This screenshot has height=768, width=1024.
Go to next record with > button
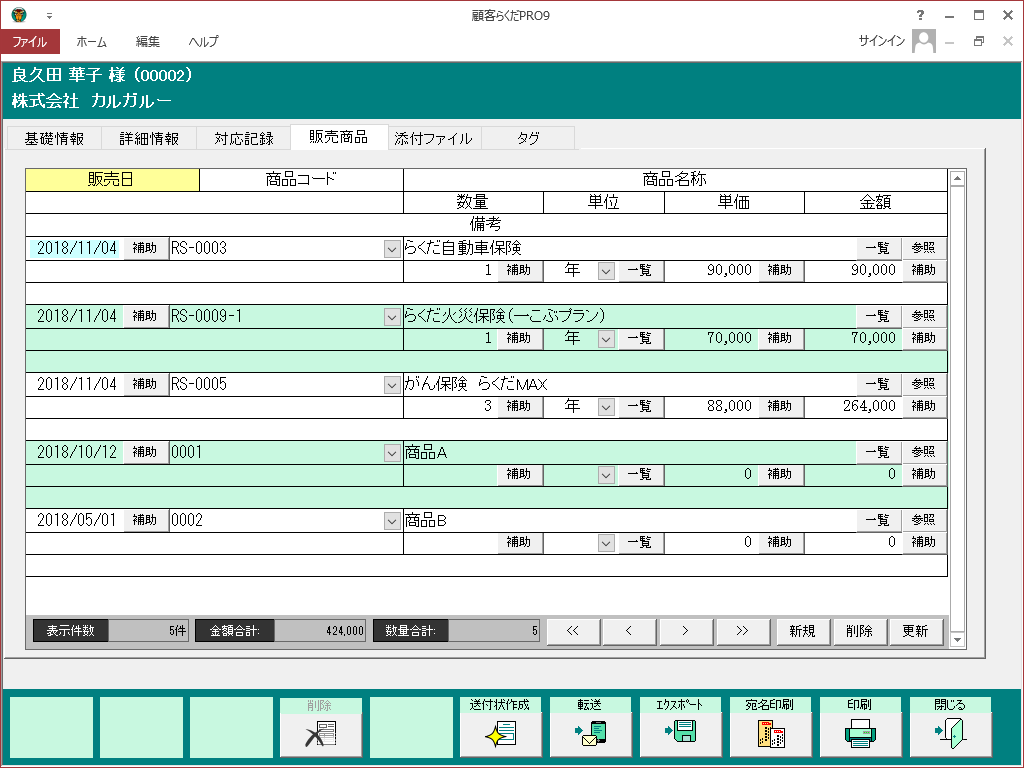(x=685, y=631)
